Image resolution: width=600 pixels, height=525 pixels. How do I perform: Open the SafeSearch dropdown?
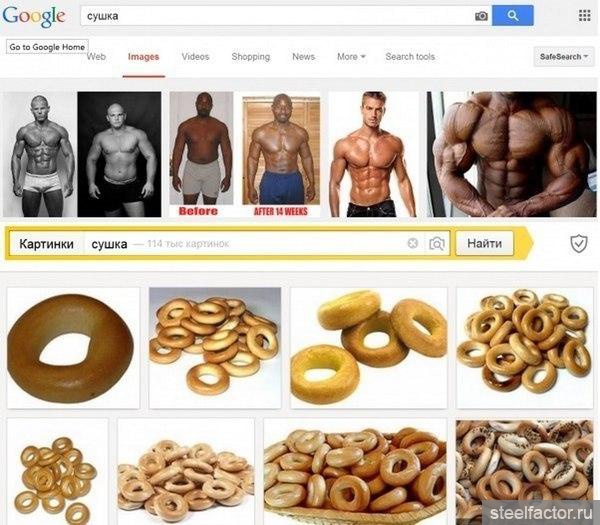[563, 57]
